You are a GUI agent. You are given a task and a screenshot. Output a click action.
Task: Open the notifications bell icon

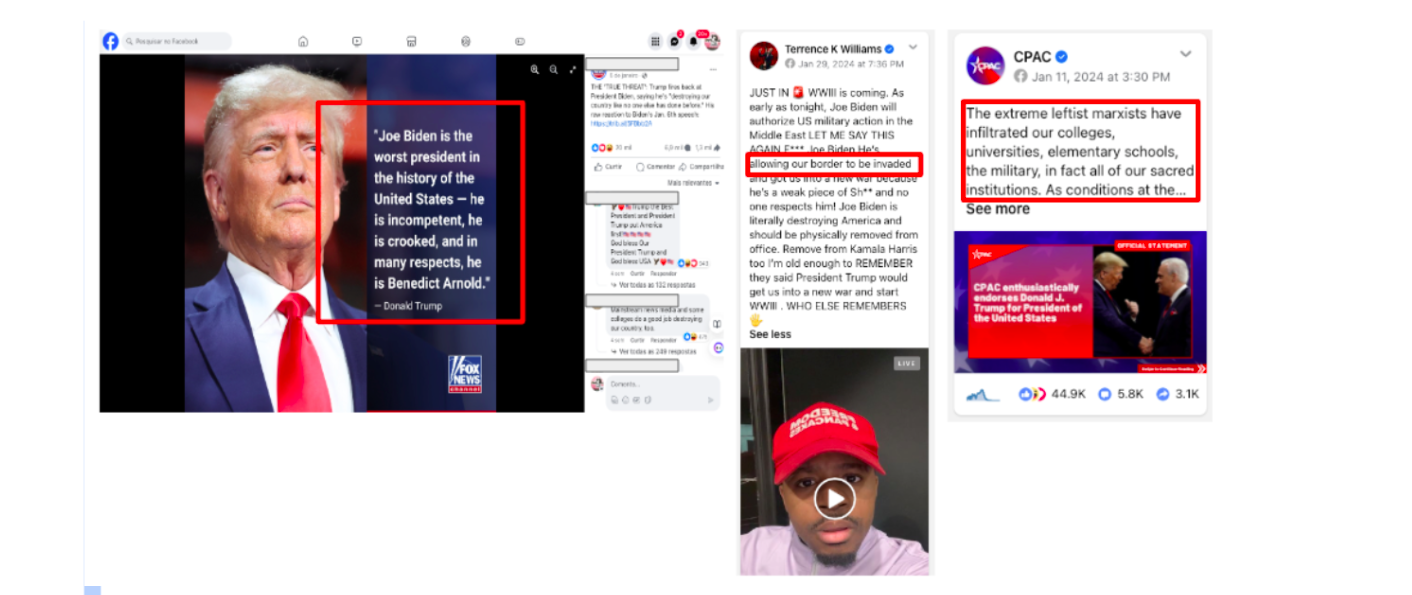[x=693, y=41]
